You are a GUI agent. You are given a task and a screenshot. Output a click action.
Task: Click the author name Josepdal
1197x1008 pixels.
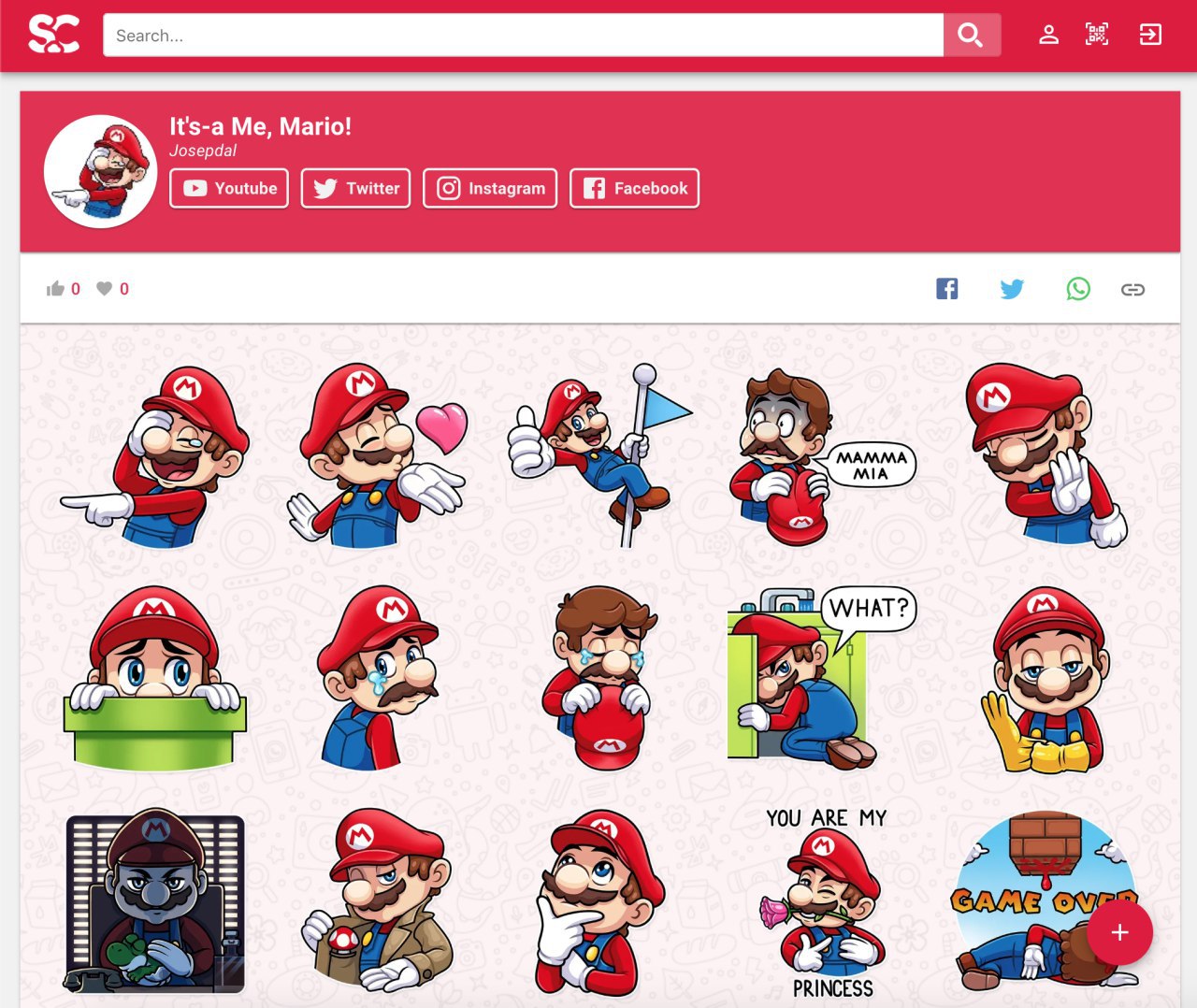coord(203,151)
